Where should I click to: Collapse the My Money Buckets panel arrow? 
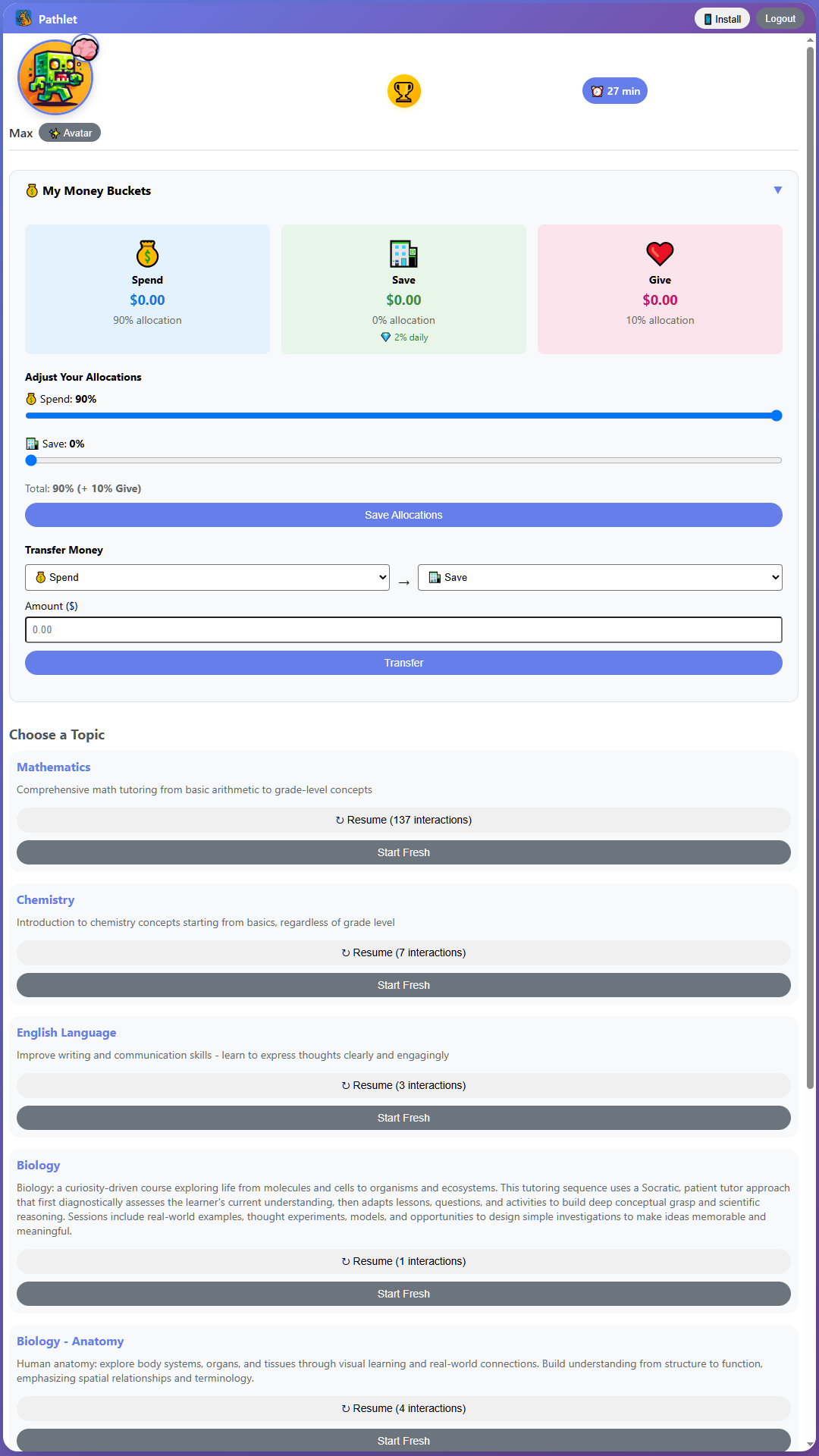tap(777, 190)
